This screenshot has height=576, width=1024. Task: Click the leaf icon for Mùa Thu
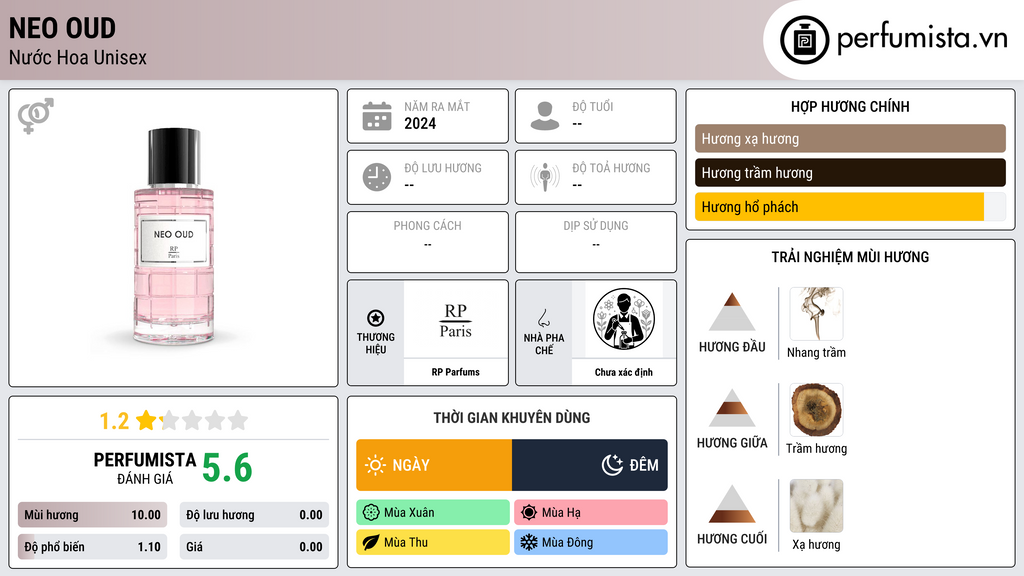pos(371,543)
